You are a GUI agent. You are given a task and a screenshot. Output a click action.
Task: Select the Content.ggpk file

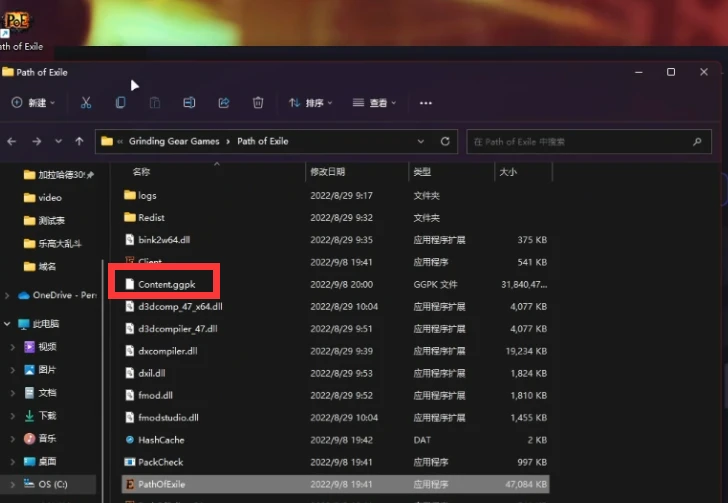tap(337, 284)
